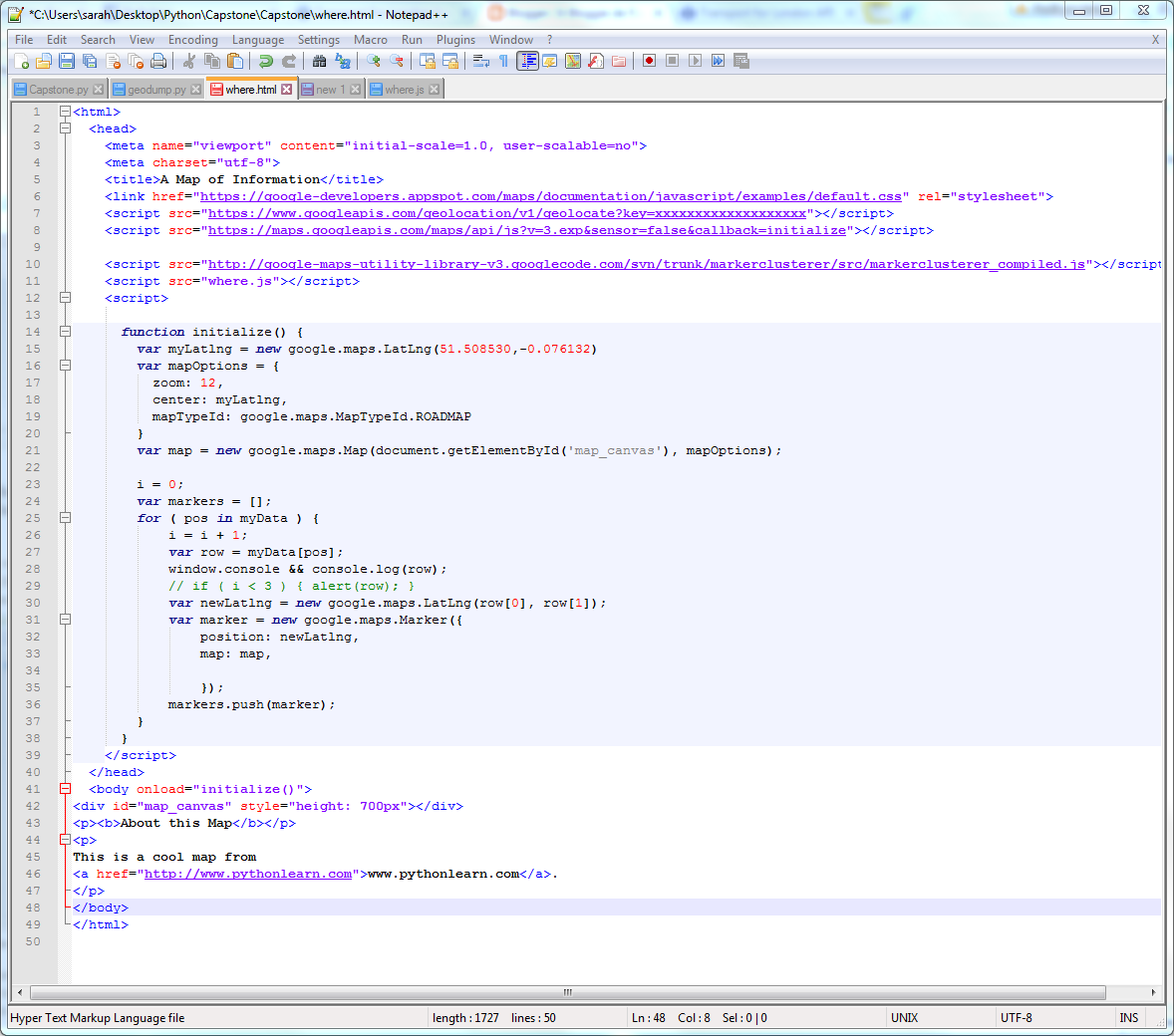1174x1036 pixels.
Task: Open the View menu
Action: (142, 40)
